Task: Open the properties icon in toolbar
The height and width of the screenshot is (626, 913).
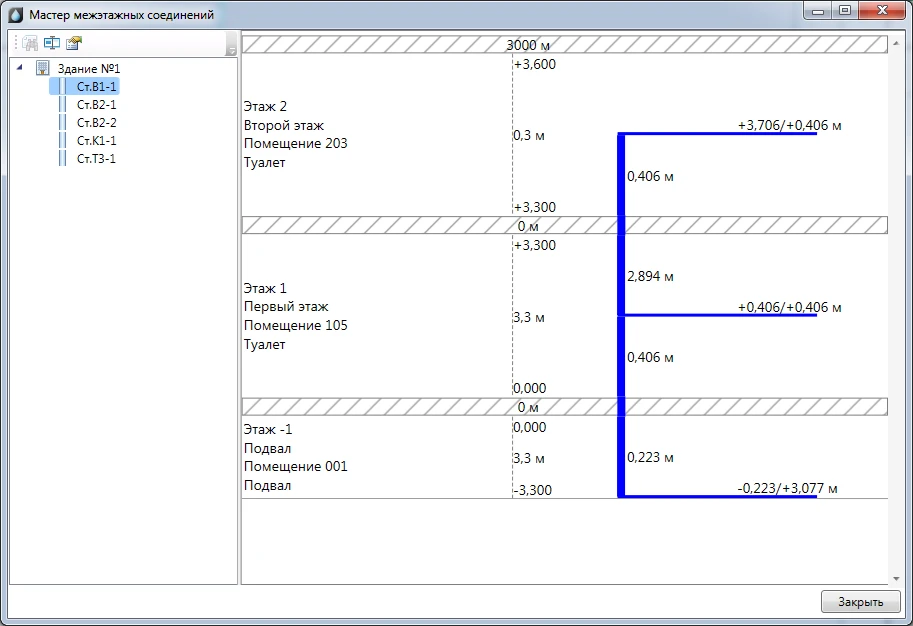Action: click(73, 44)
